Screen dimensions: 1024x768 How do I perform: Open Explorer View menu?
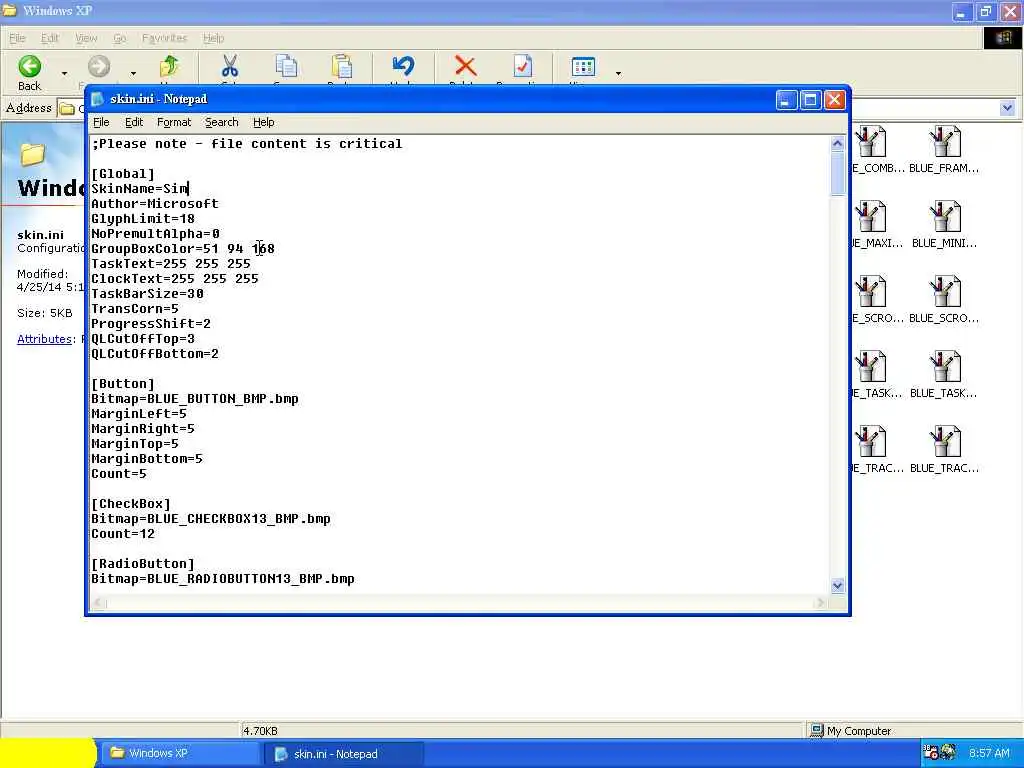(86, 38)
